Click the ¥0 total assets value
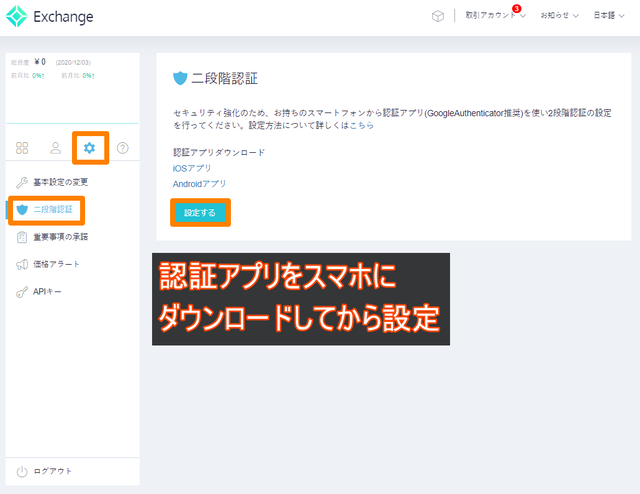Screen dimensions: 640x494 [40, 62]
